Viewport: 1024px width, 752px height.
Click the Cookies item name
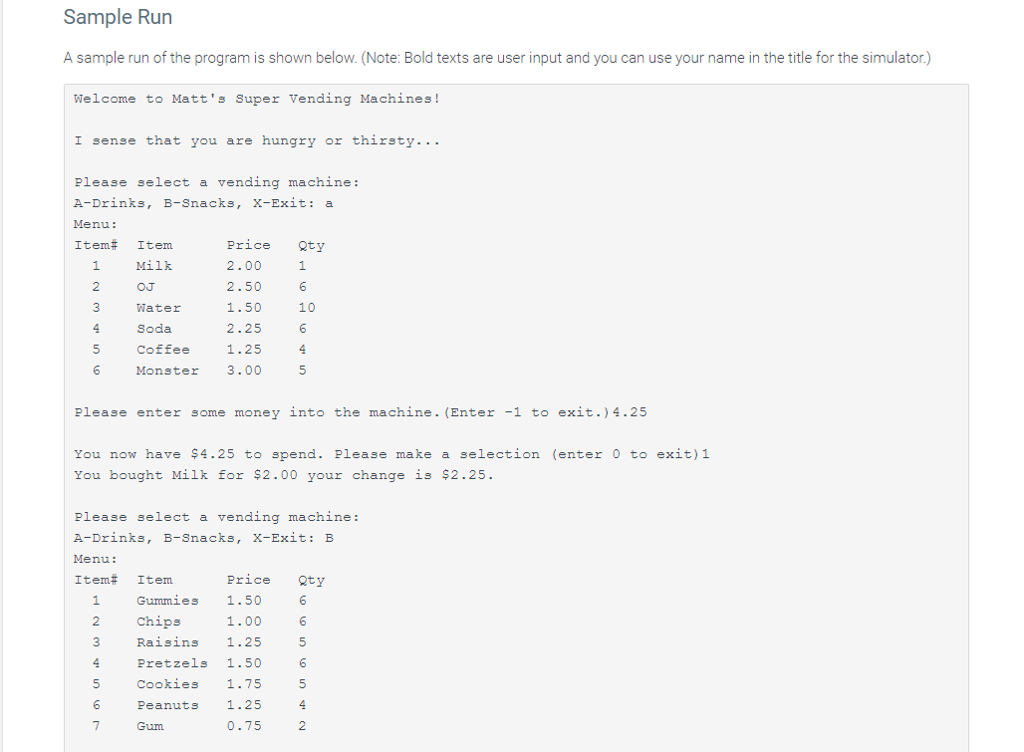167,684
